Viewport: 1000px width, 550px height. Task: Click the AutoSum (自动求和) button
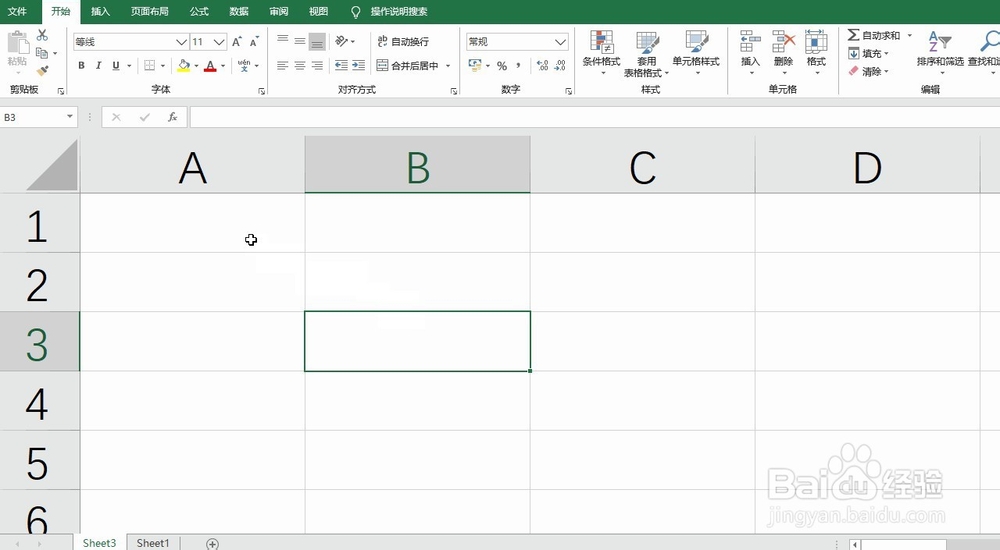click(874, 35)
